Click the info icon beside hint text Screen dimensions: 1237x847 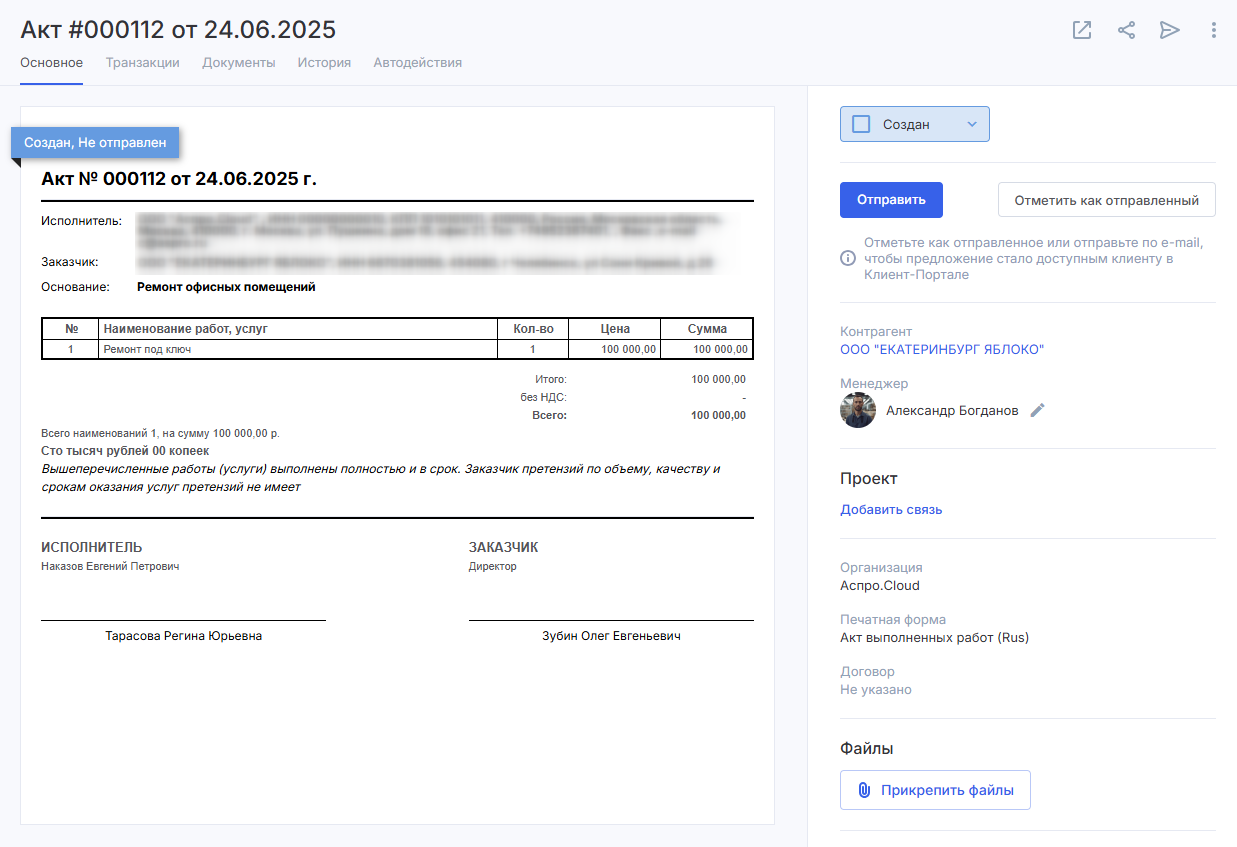click(x=848, y=258)
